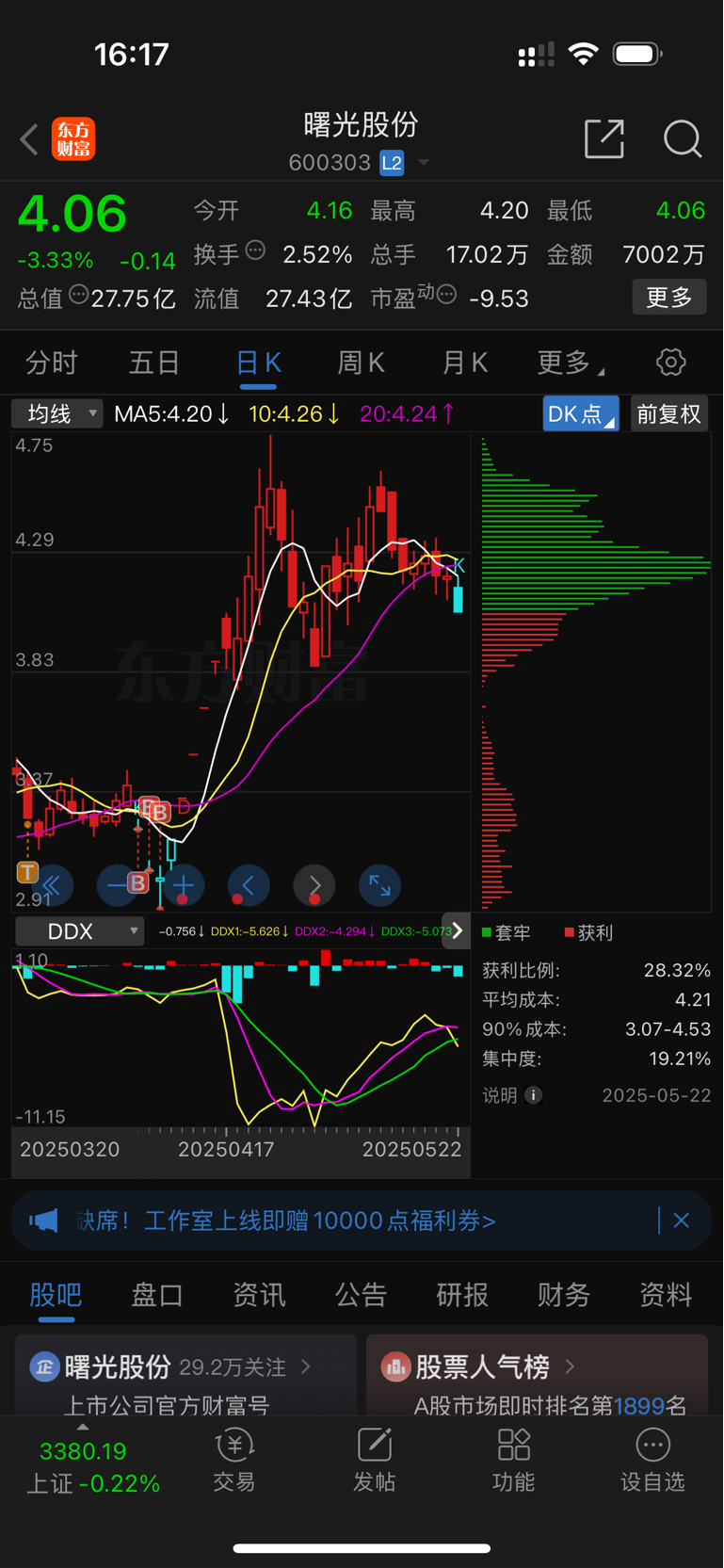Viewport: 724px width, 1568px height.
Task: Select the 日K chart tab
Action: [x=259, y=363]
